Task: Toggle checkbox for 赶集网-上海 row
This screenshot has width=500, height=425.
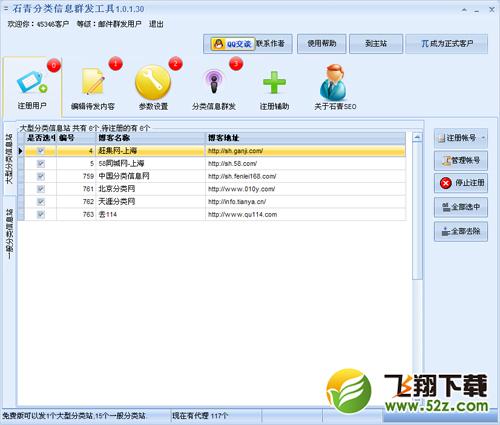Action: pyautogui.click(x=41, y=151)
